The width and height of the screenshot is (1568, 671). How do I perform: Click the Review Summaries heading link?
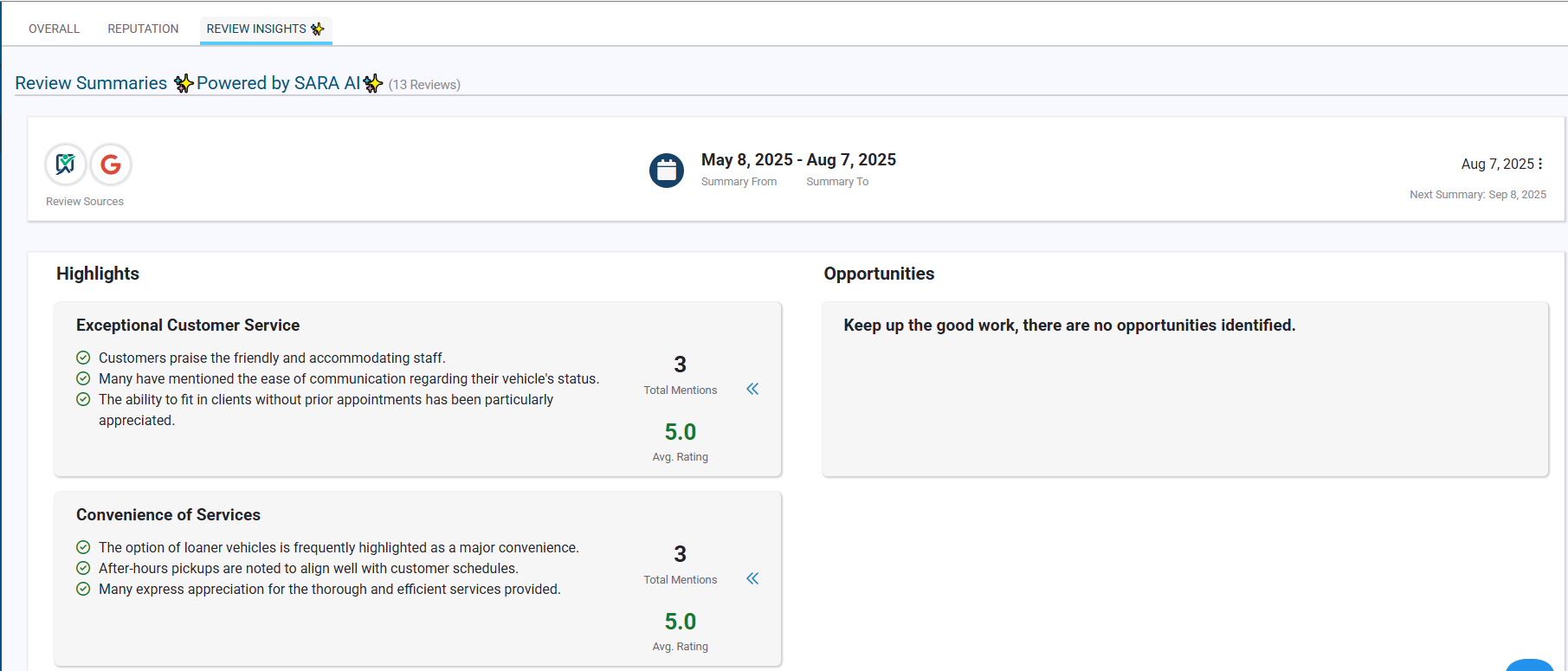pos(91,83)
